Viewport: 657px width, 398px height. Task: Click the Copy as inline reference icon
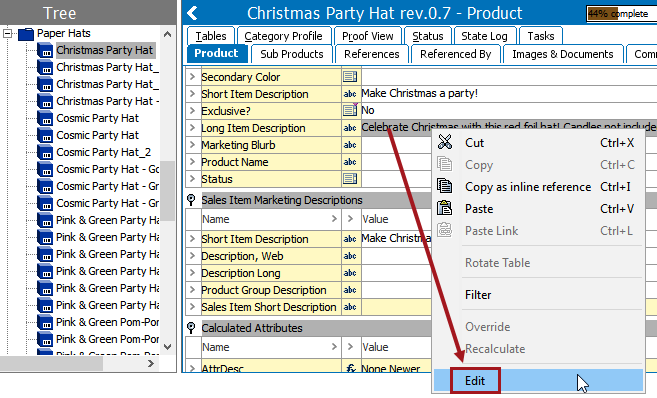[x=445, y=186]
